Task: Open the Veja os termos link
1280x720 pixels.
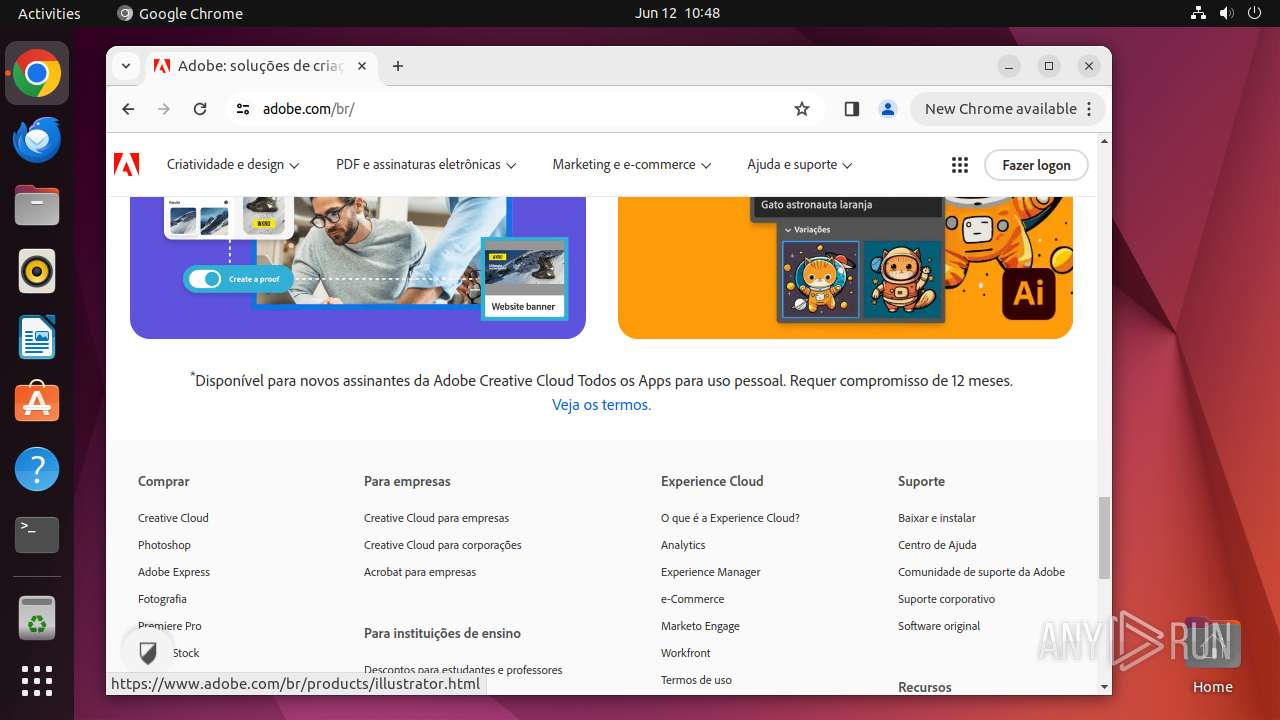Action: tap(601, 405)
